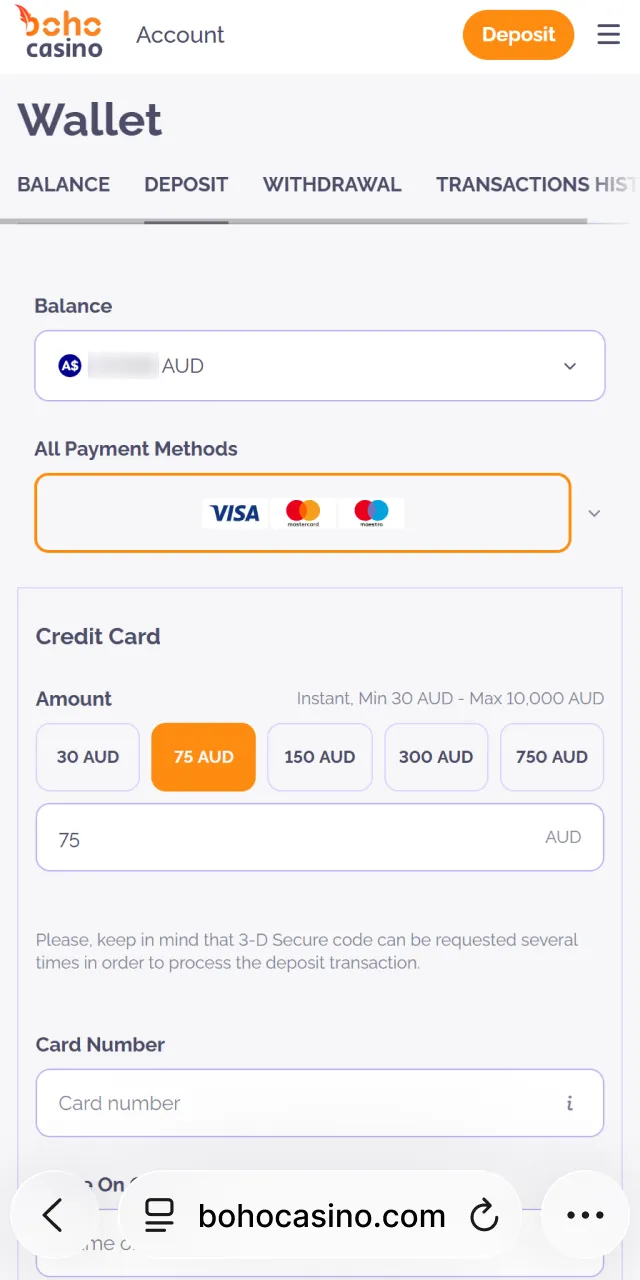Tap the browser back arrow
Image resolution: width=640 pixels, height=1280 pixels.
click(53, 1215)
